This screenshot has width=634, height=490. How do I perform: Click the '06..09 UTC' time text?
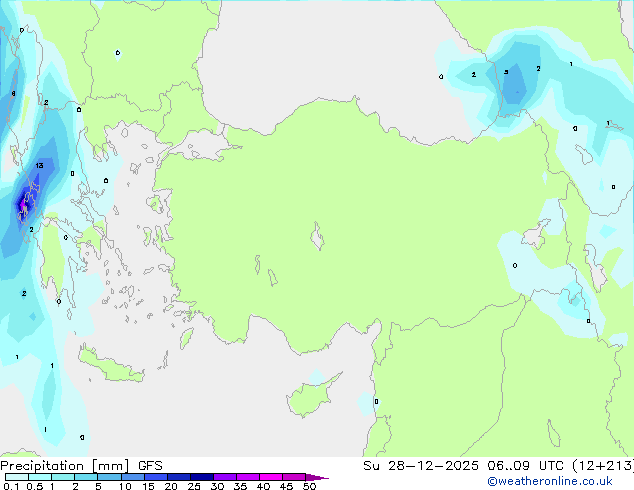click(x=525, y=466)
